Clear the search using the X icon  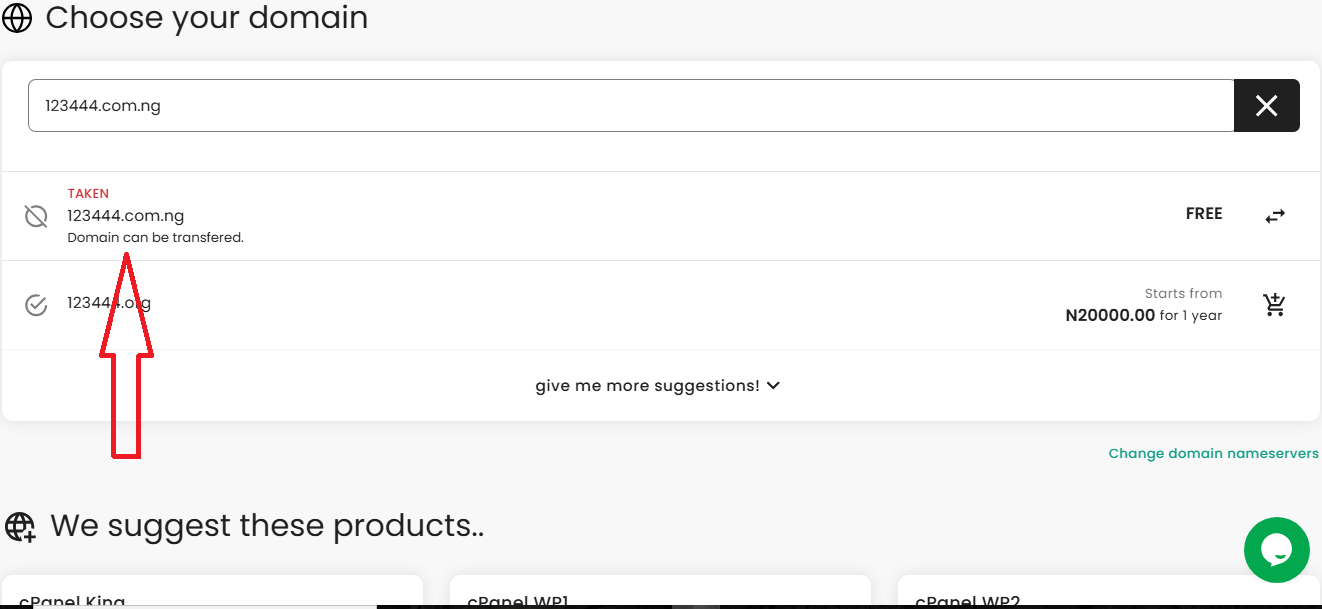point(1267,105)
